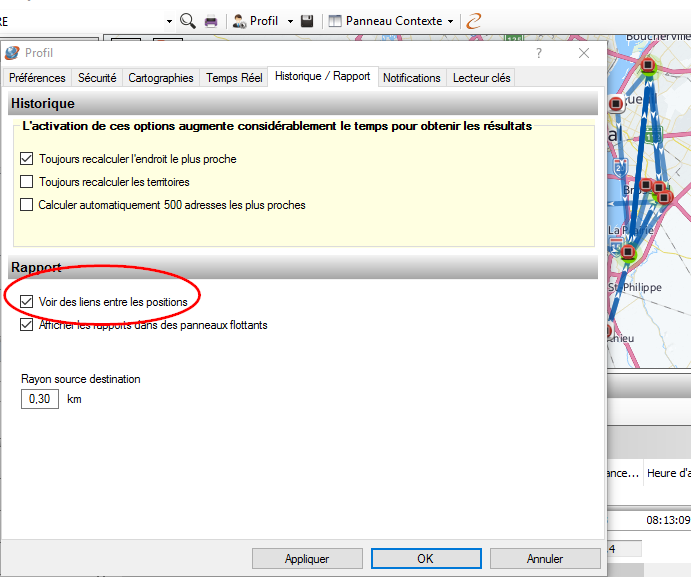Enable Toujours recalculer les territoires

(x=27, y=182)
